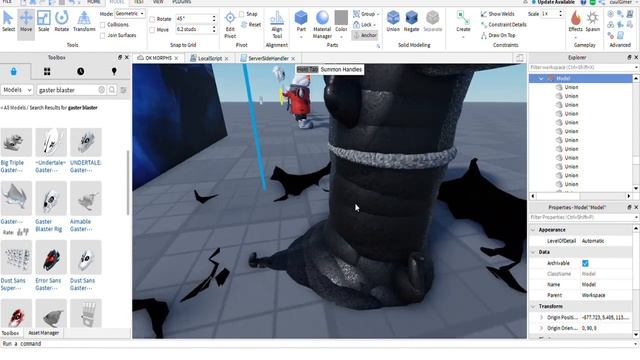Activate the Rotate tool
The width and height of the screenshot is (640, 360).
(62, 22)
